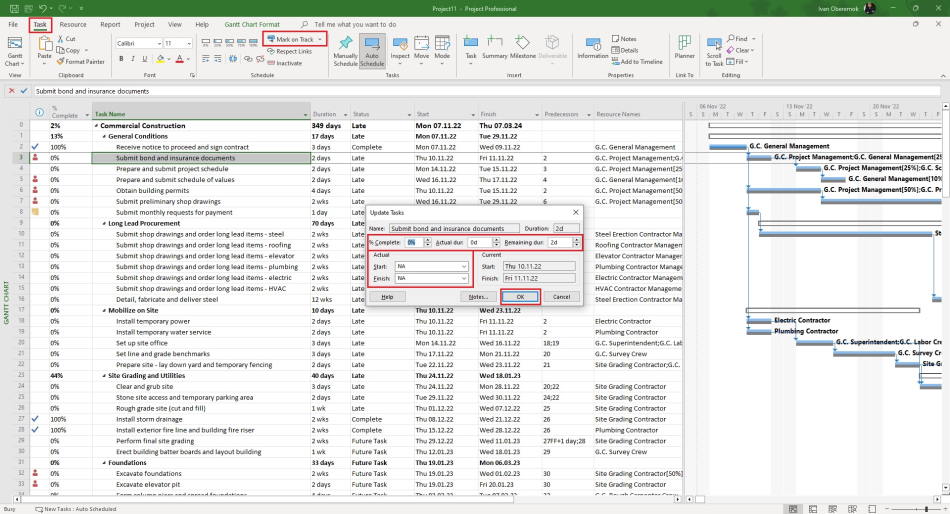Click the Indent Task icon
The width and height of the screenshot is (950, 514).
click(x=218, y=59)
